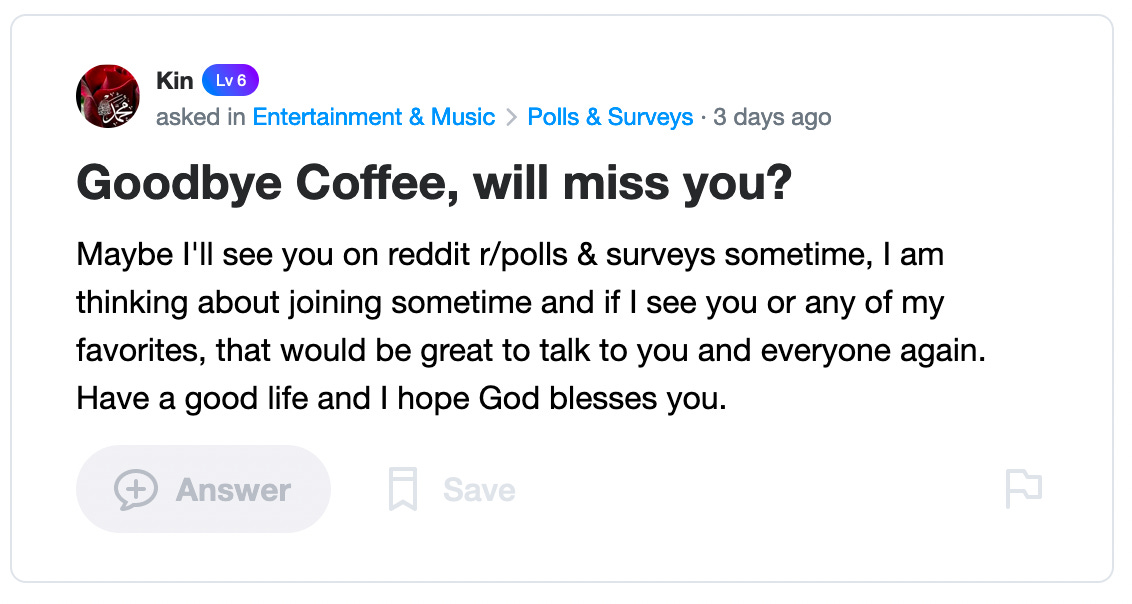Click the breadcrumb chevron between categories
The image size is (1132, 604).
point(511,118)
